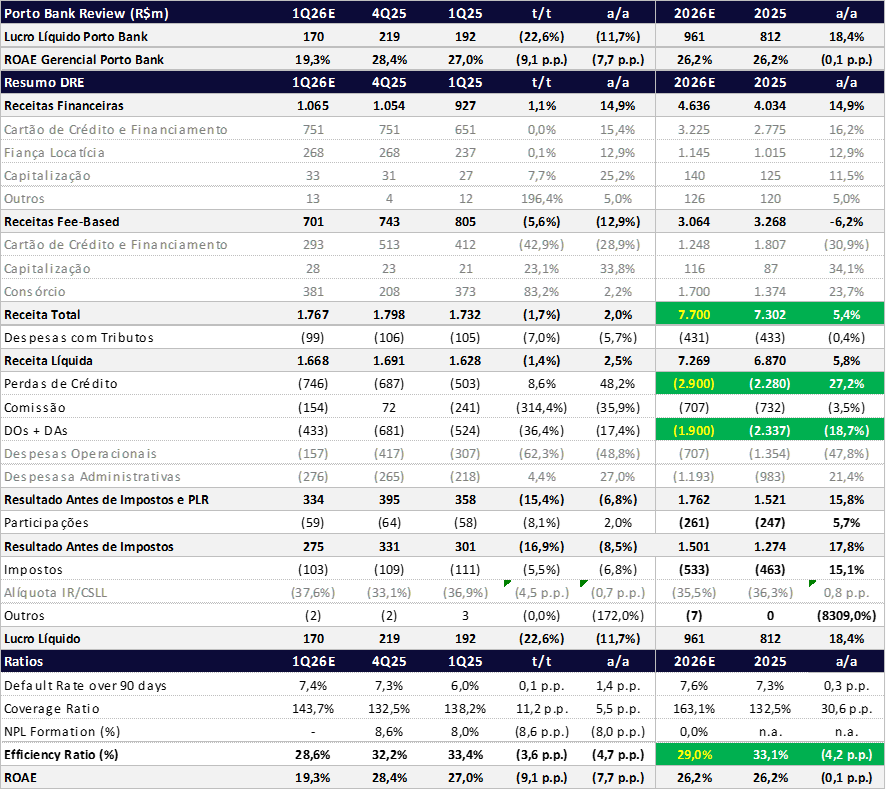Select the Despesas Operacionais row label

[x=80, y=453]
